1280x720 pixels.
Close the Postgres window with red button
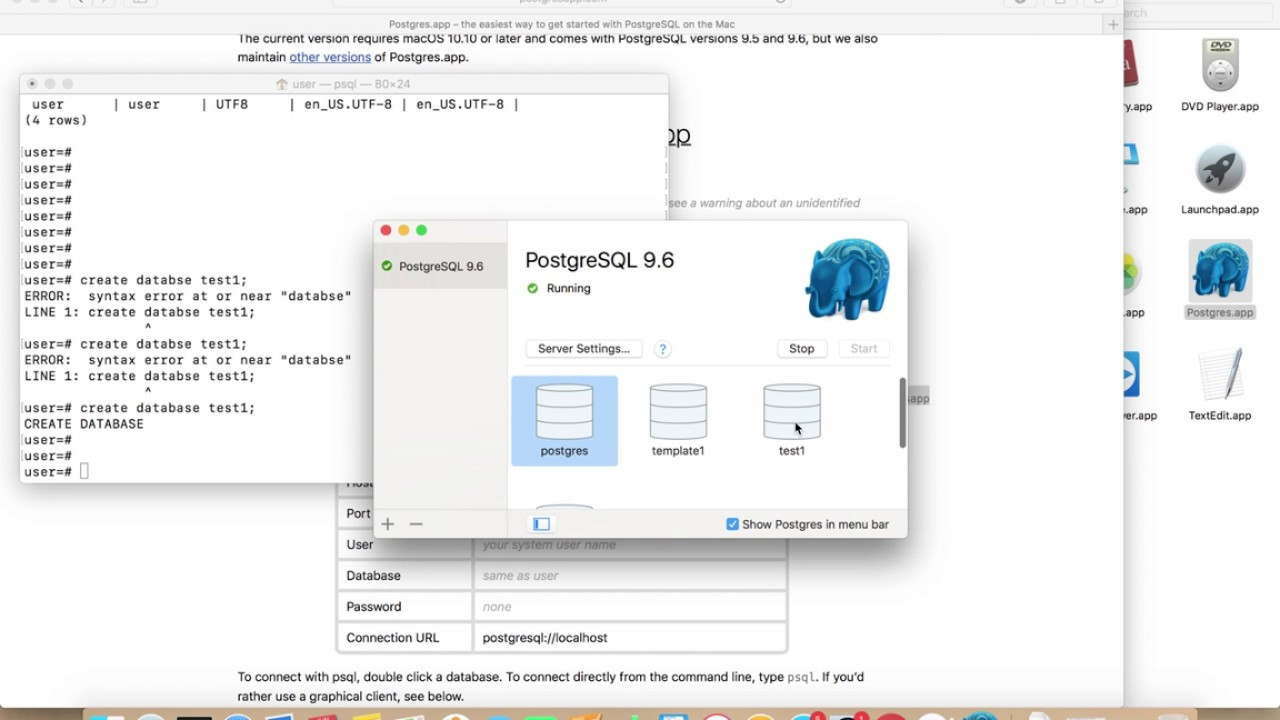(386, 230)
